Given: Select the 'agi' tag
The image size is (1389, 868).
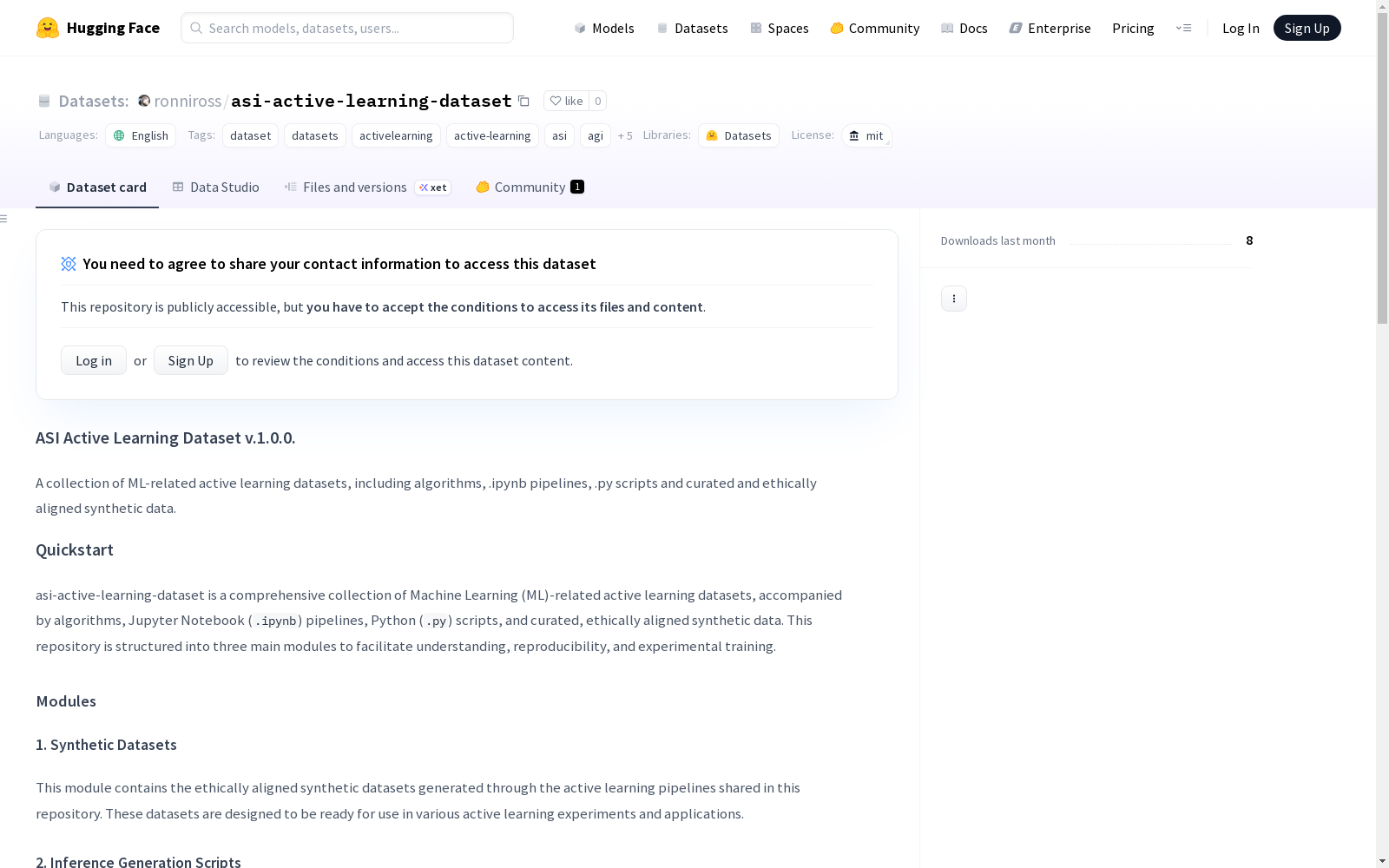Looking at the screenshot, I should 596,135.
